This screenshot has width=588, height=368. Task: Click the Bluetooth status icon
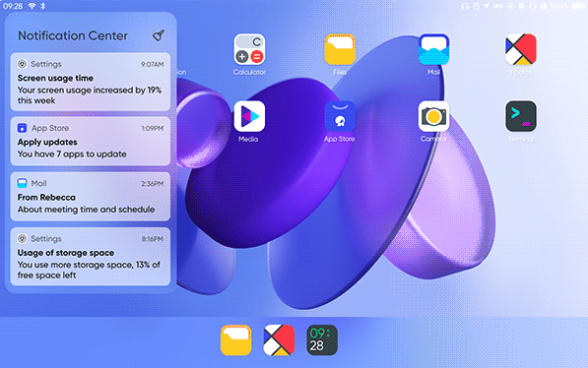(x=43, y=6)
